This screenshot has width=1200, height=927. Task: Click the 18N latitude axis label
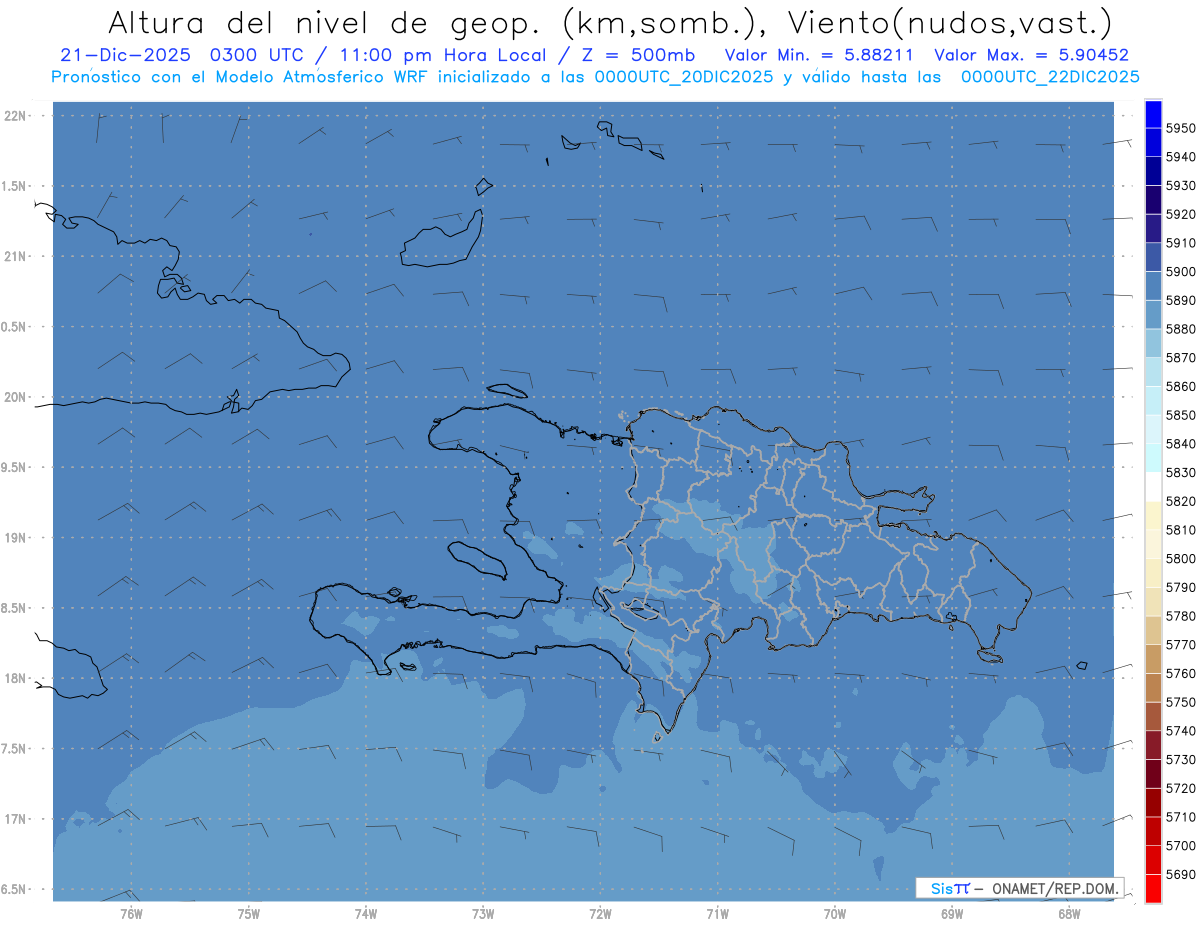pyautogui.click(x=17, y=678)
